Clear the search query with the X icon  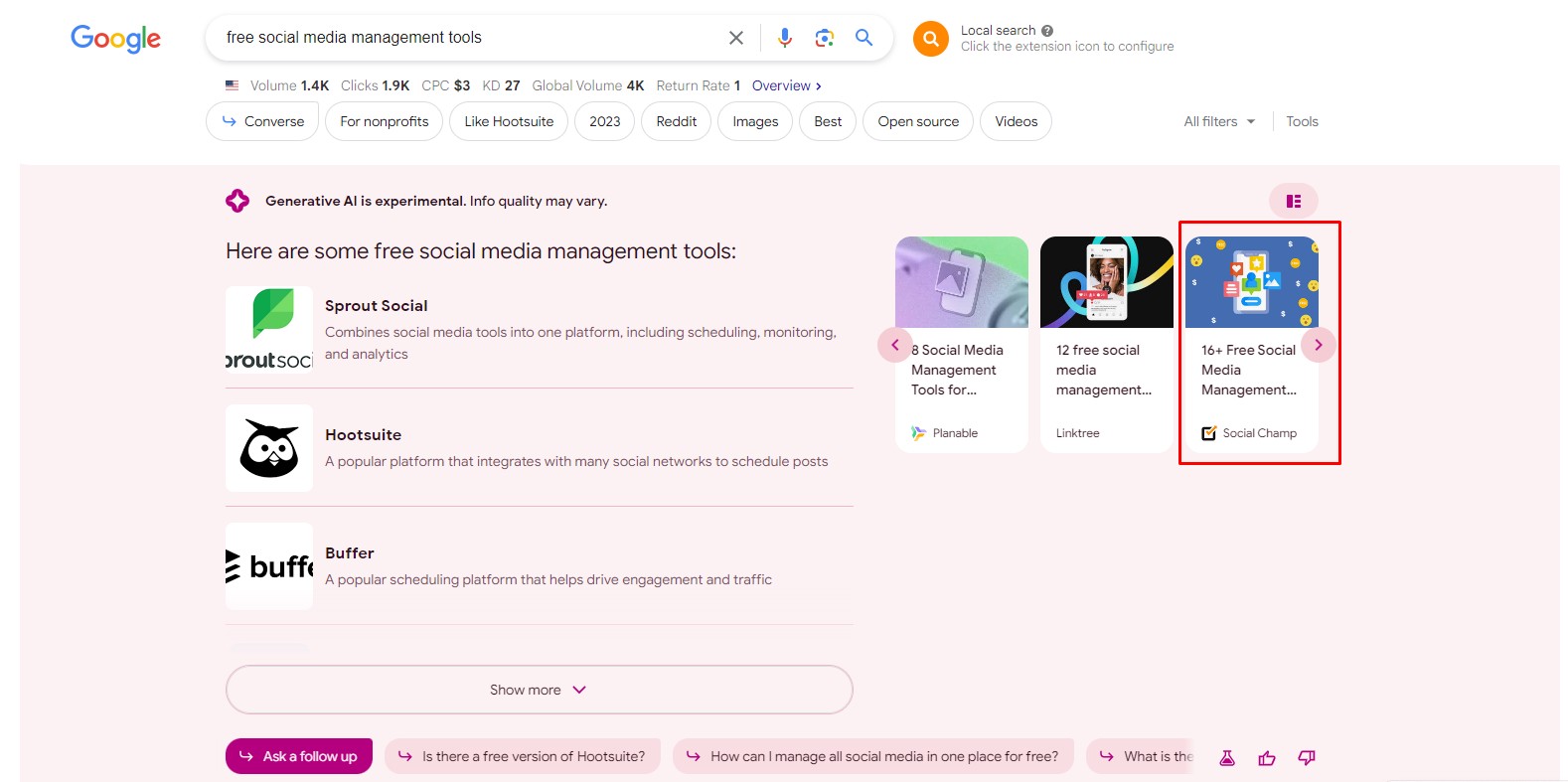(x=736, y=38)
